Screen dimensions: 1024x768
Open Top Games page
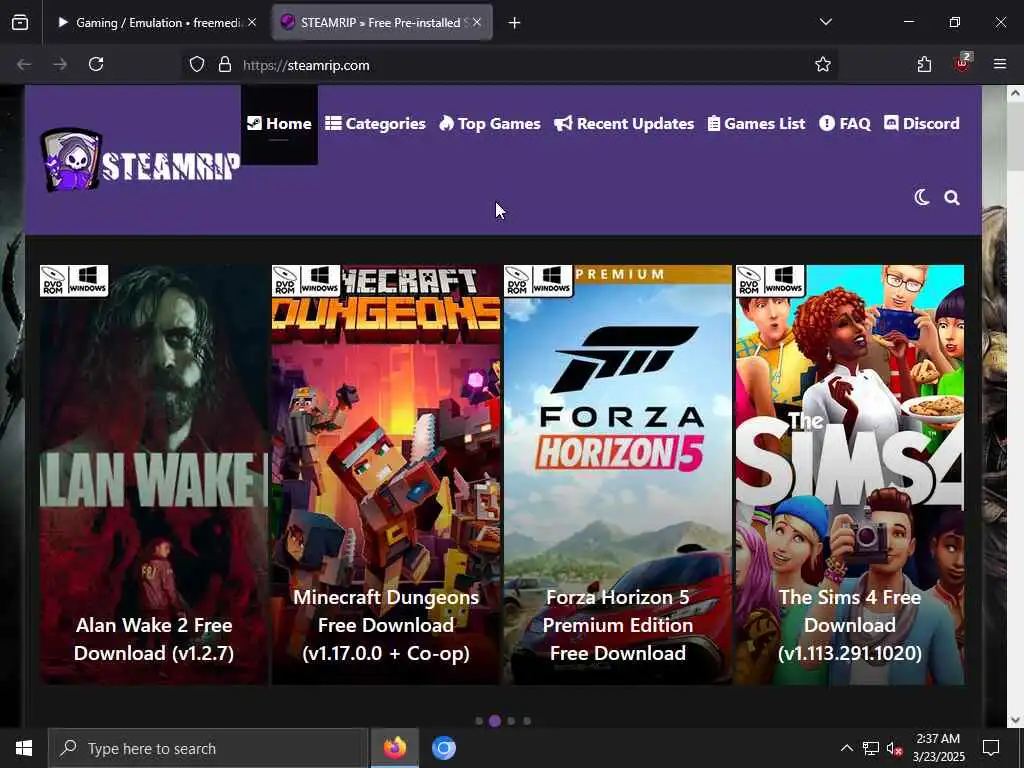click(x=490, y=124)
